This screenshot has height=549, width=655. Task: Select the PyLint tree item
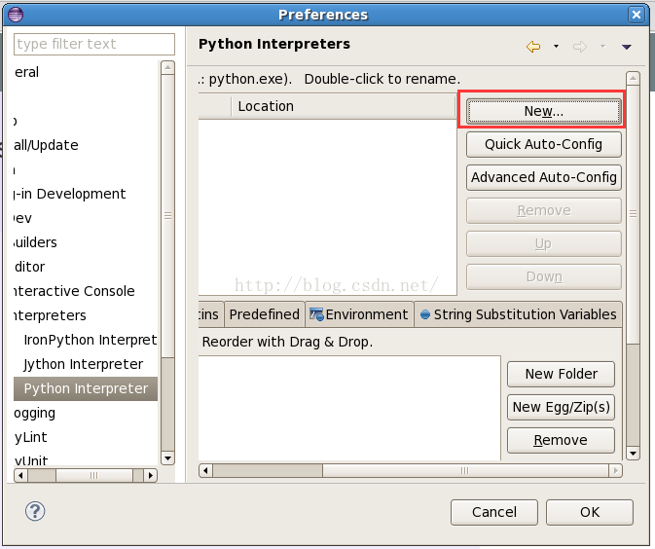point(30,437)
